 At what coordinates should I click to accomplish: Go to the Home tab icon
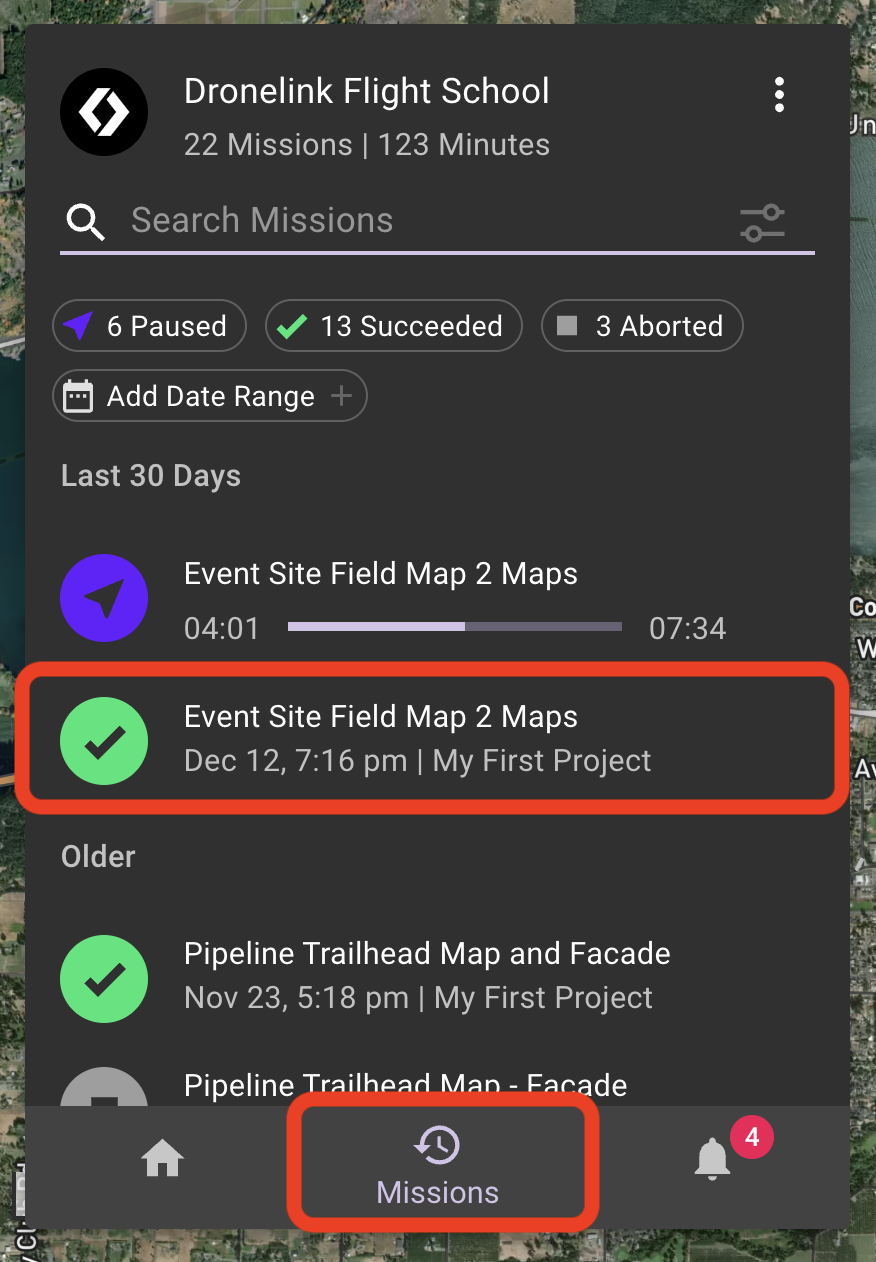163,1160
